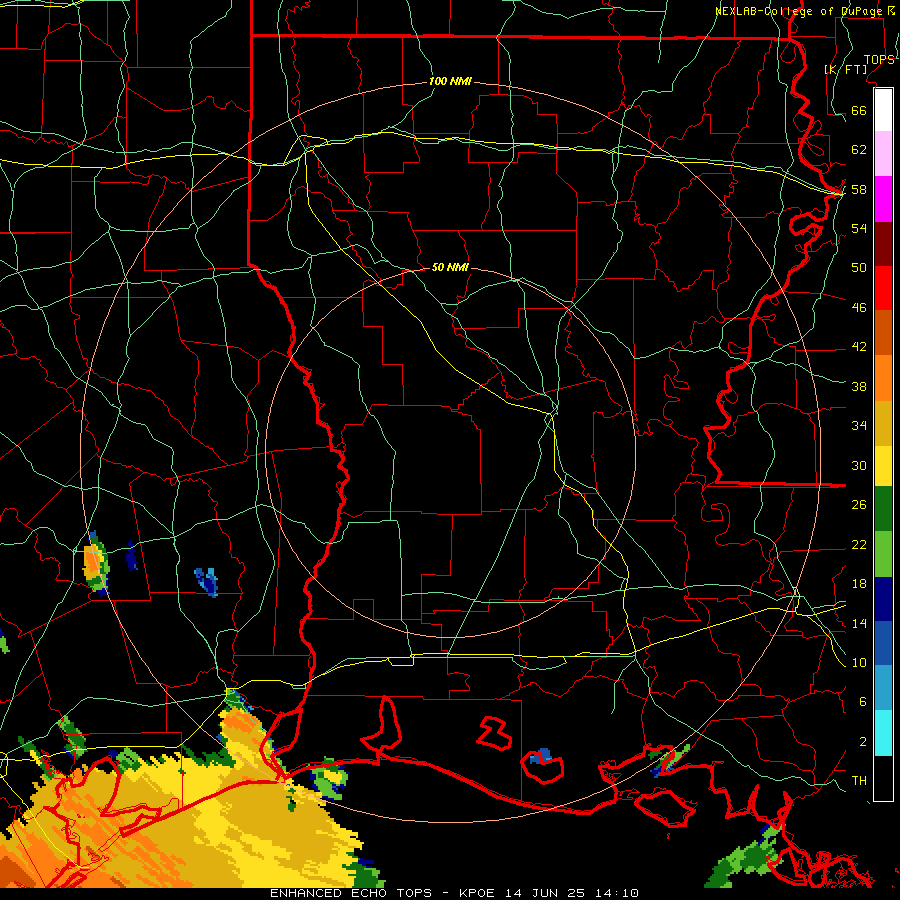
Task: Select the light green swatch in the legend
Action: [883, 554]
